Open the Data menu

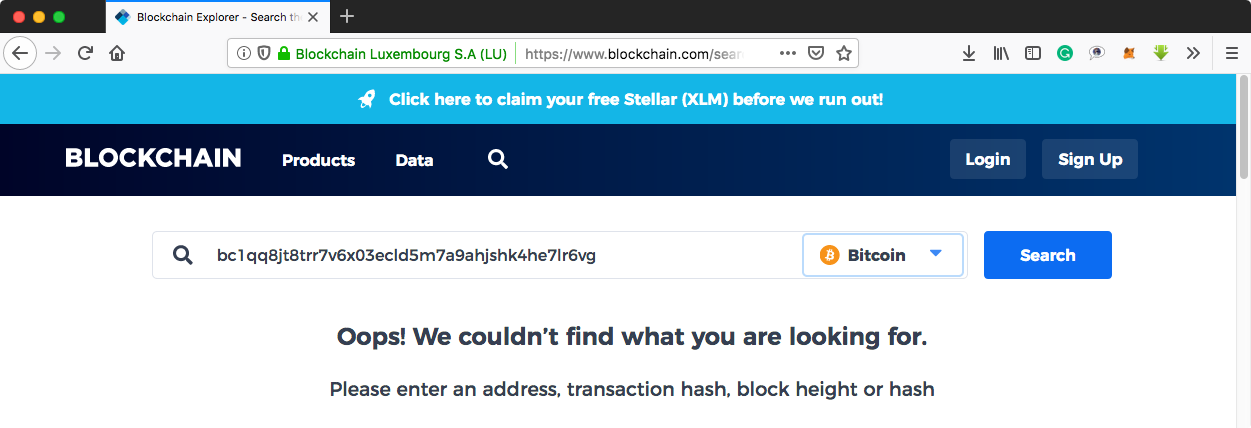(414, 160)
